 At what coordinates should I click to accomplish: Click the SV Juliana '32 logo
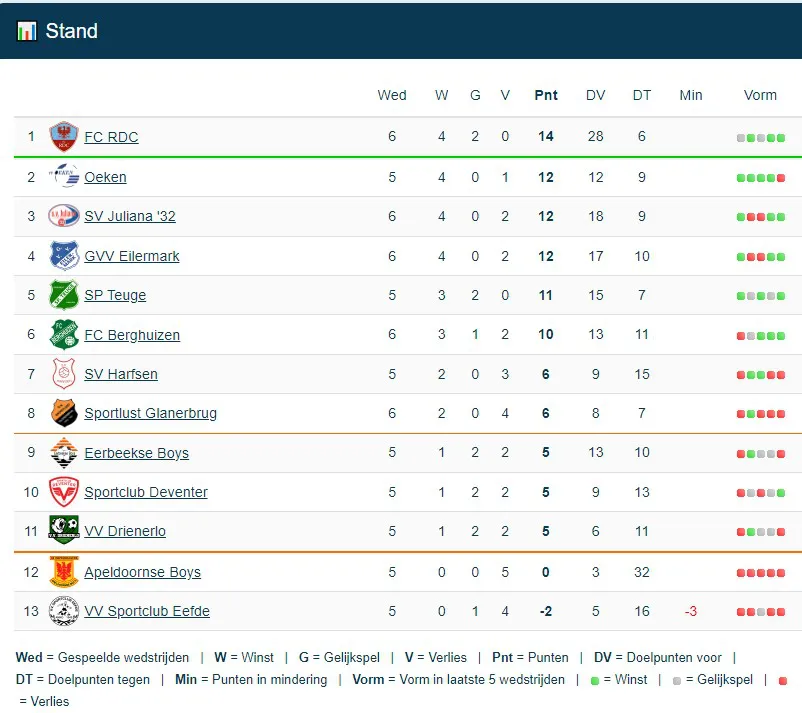(64, 216)
